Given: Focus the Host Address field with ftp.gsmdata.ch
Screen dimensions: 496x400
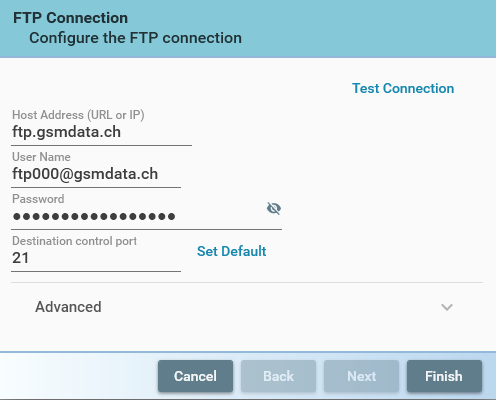Looking at the screenshot, I should 101,132.
